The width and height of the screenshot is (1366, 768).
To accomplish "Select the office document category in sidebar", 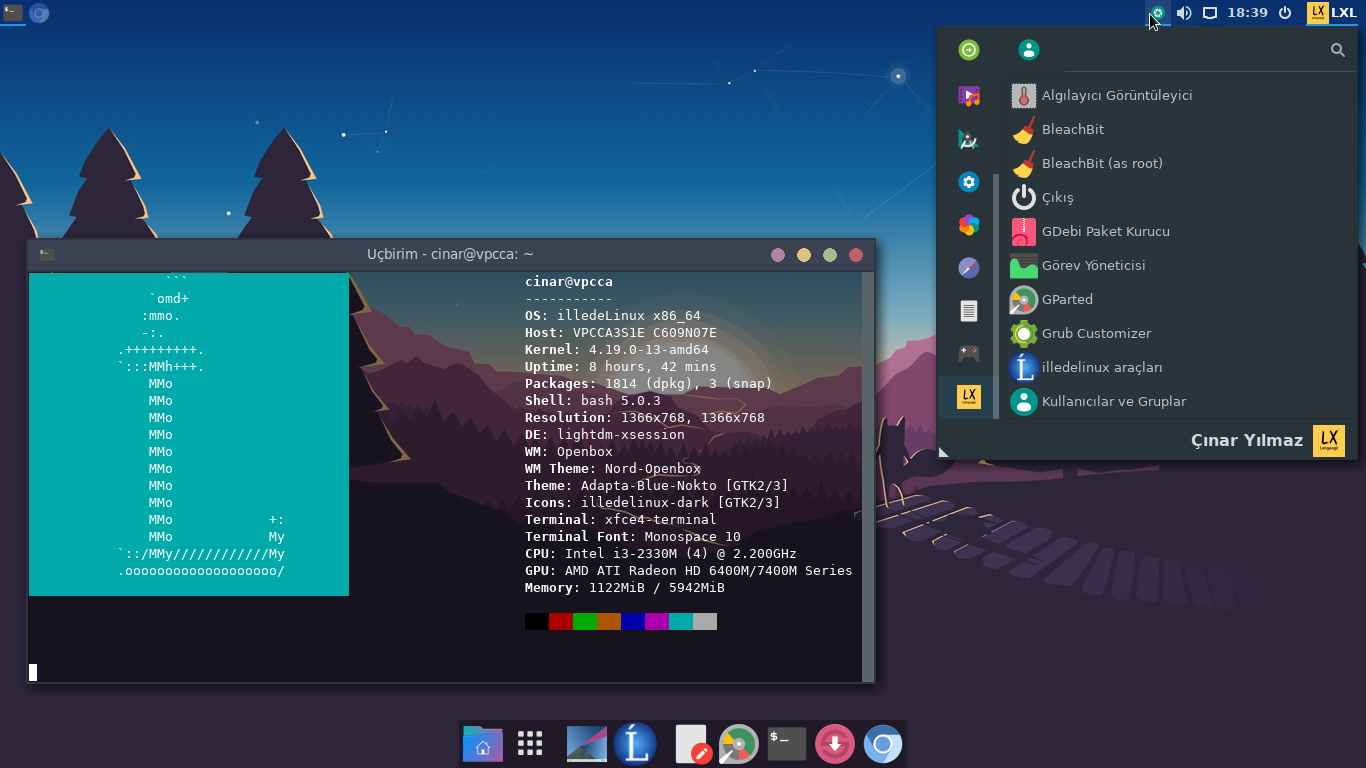I will point(968,311).
